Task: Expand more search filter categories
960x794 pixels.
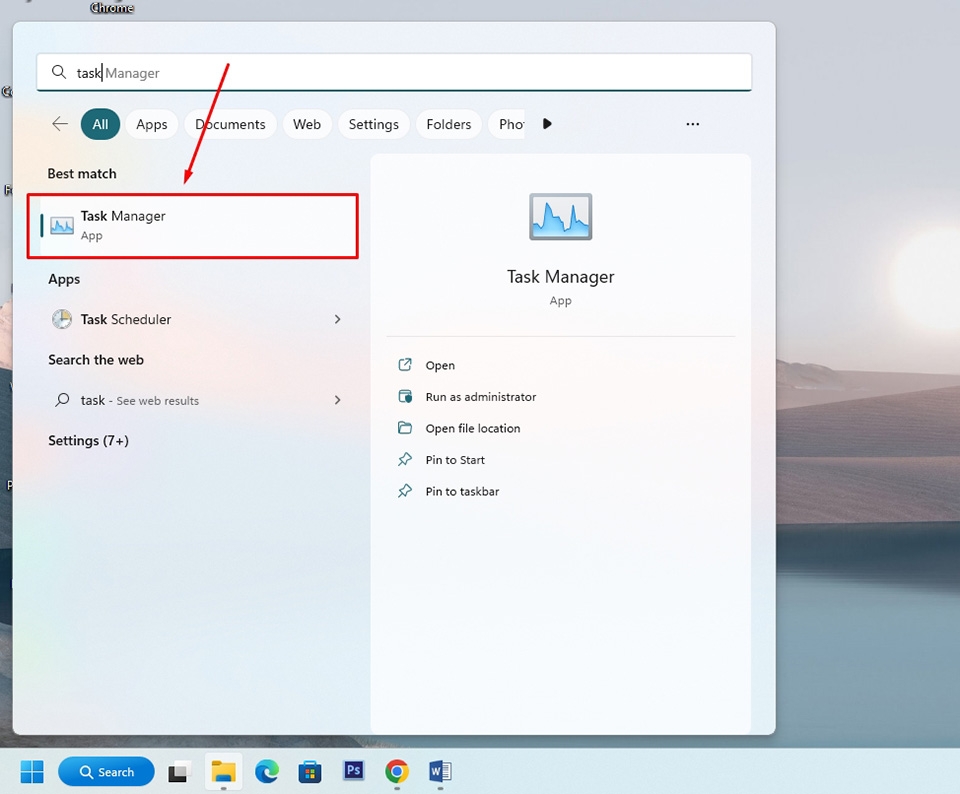Action: point(547,124)
